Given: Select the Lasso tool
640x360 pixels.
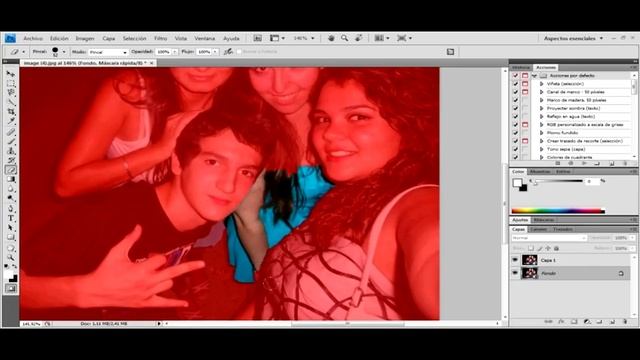Looking at the screenshot, I should [x=11, y=93].
